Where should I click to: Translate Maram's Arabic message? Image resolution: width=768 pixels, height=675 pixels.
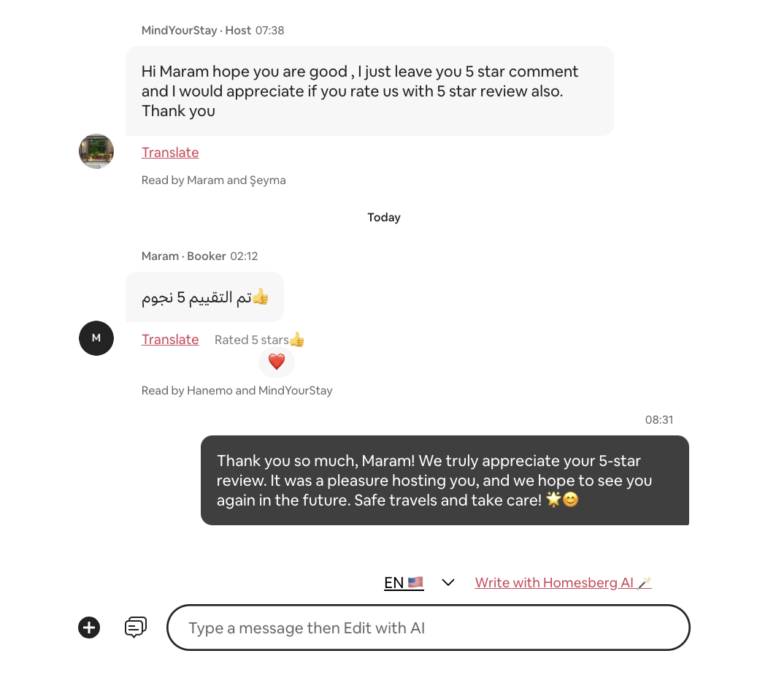tap(170, 339)
